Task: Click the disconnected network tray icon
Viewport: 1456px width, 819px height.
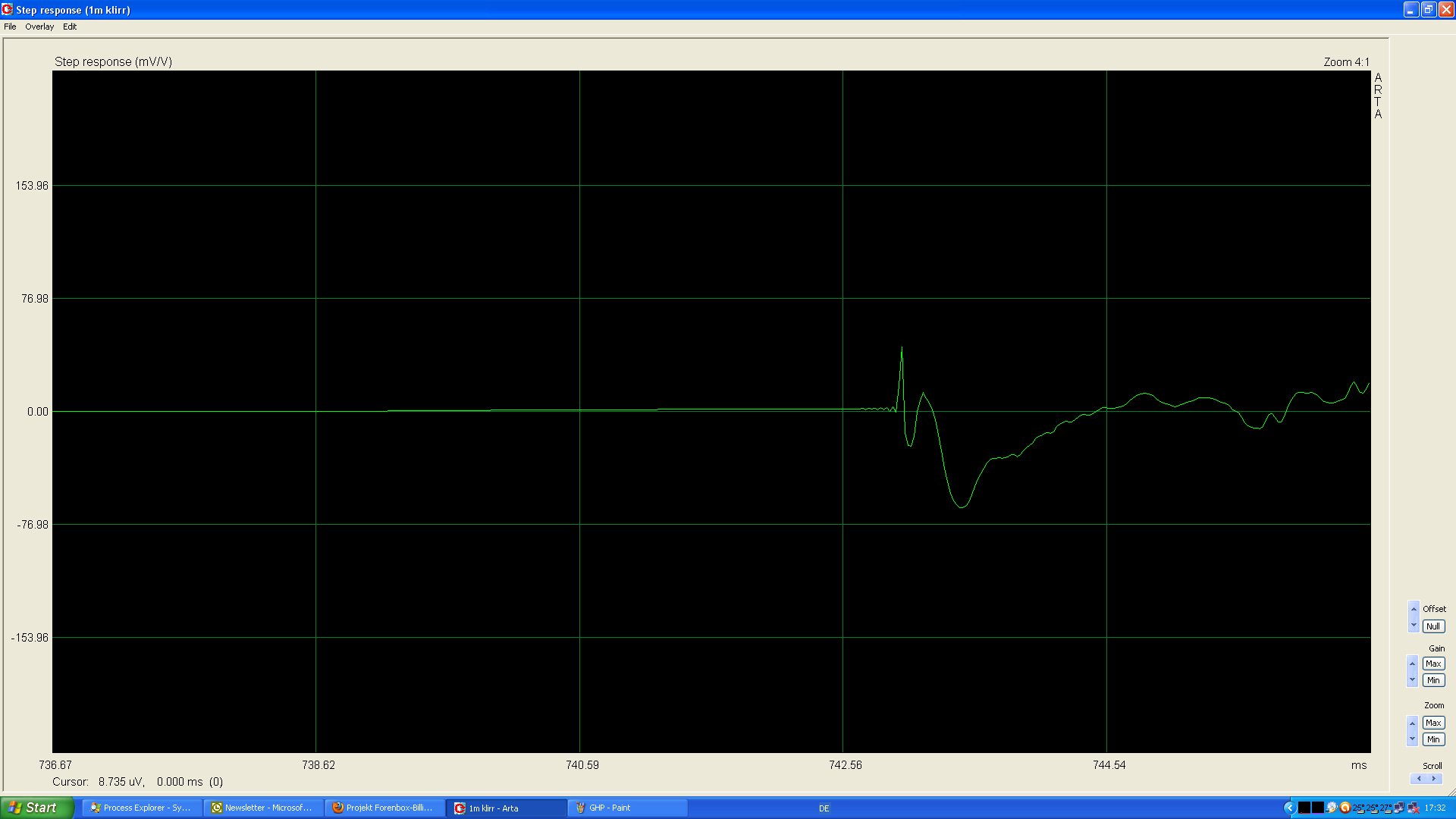Action: tap(1413, 808)
